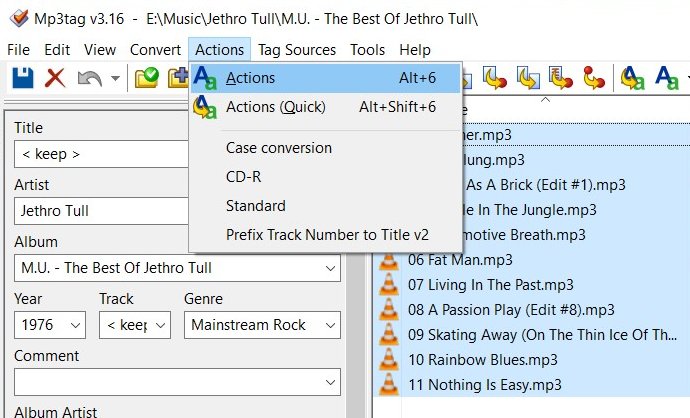Open the Genre dropdown showing Mainstream Rock
Image resolution: width=690 pixels, height=418 pixels.
330,325
